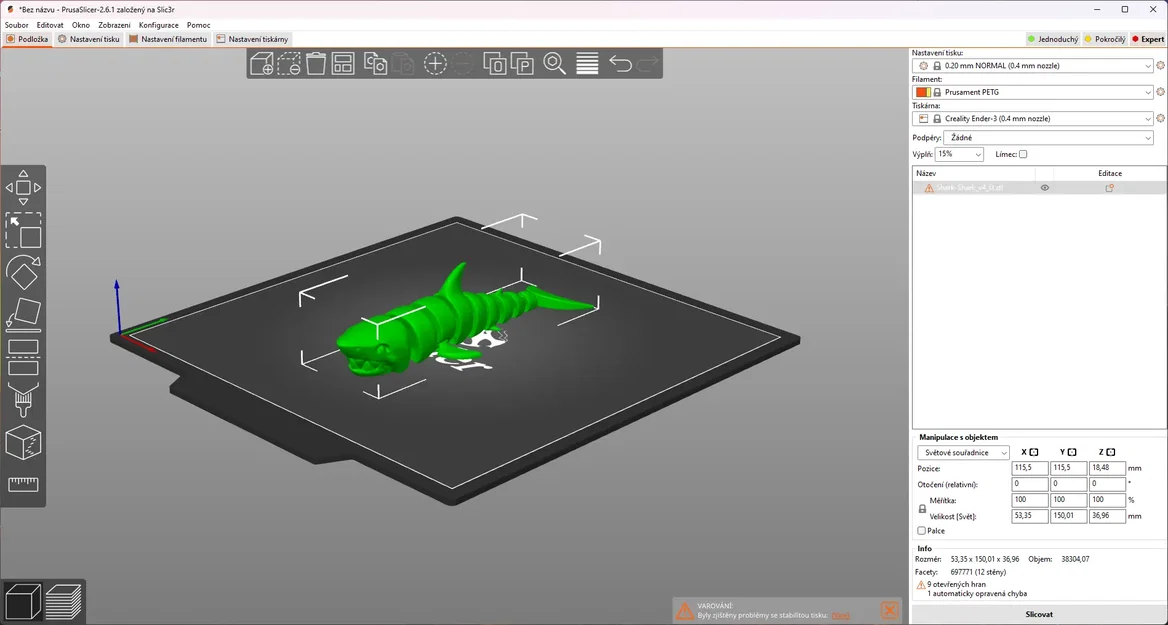Switch to Nastavení filamentu tab
This screenshot has height=625, width=1168.
(x=168, y=39)
